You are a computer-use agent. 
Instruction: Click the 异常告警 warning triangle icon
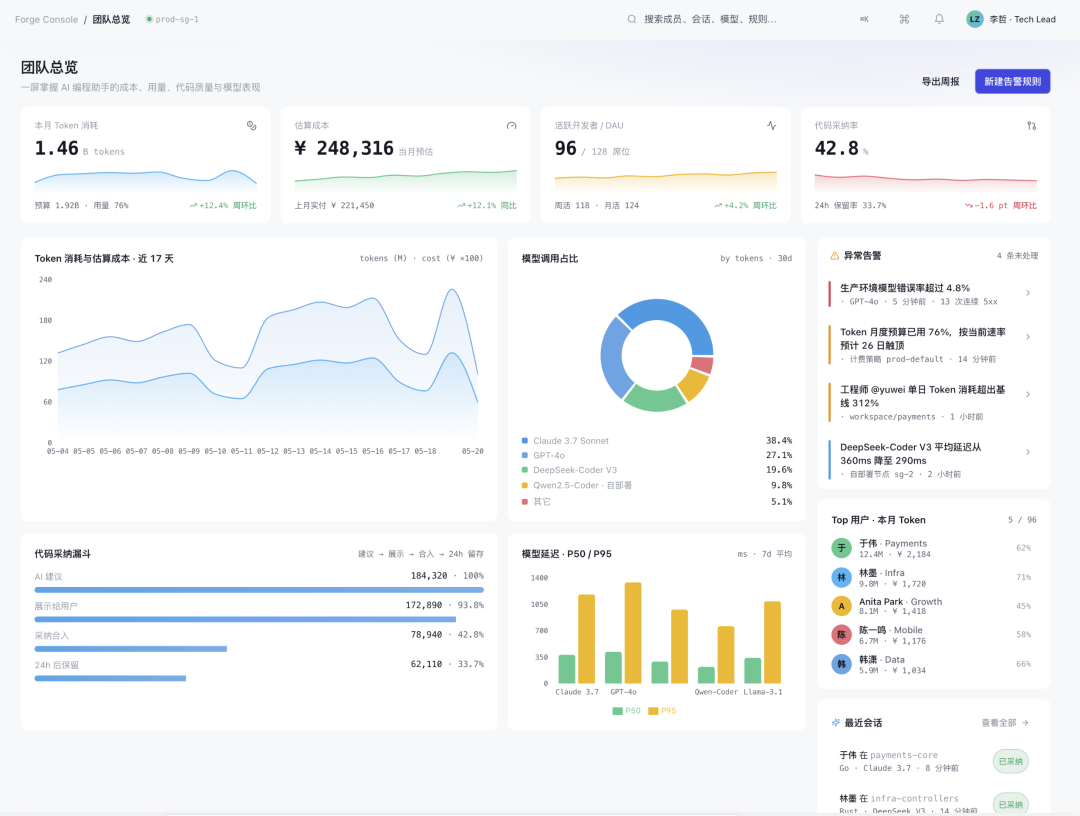(835, 255)
